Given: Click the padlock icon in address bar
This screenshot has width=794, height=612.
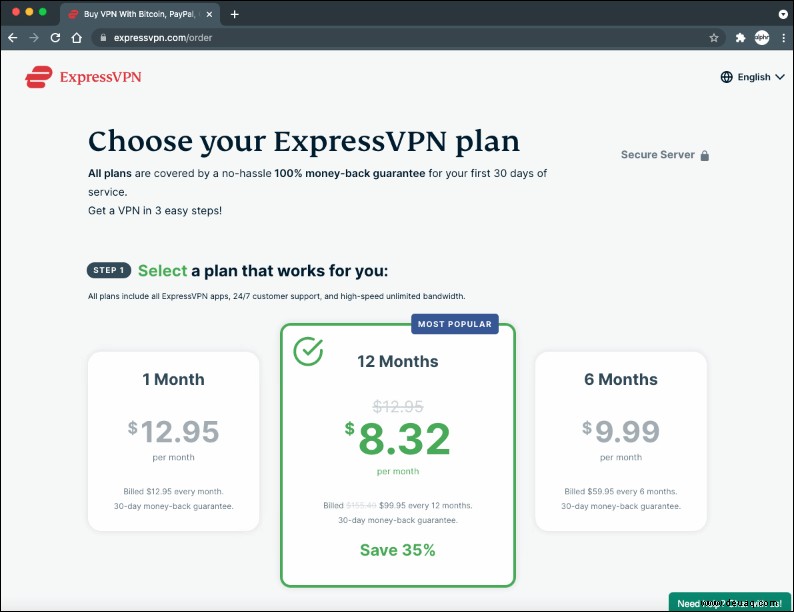Looking at the screenshot, I should [x=103, y=38].
